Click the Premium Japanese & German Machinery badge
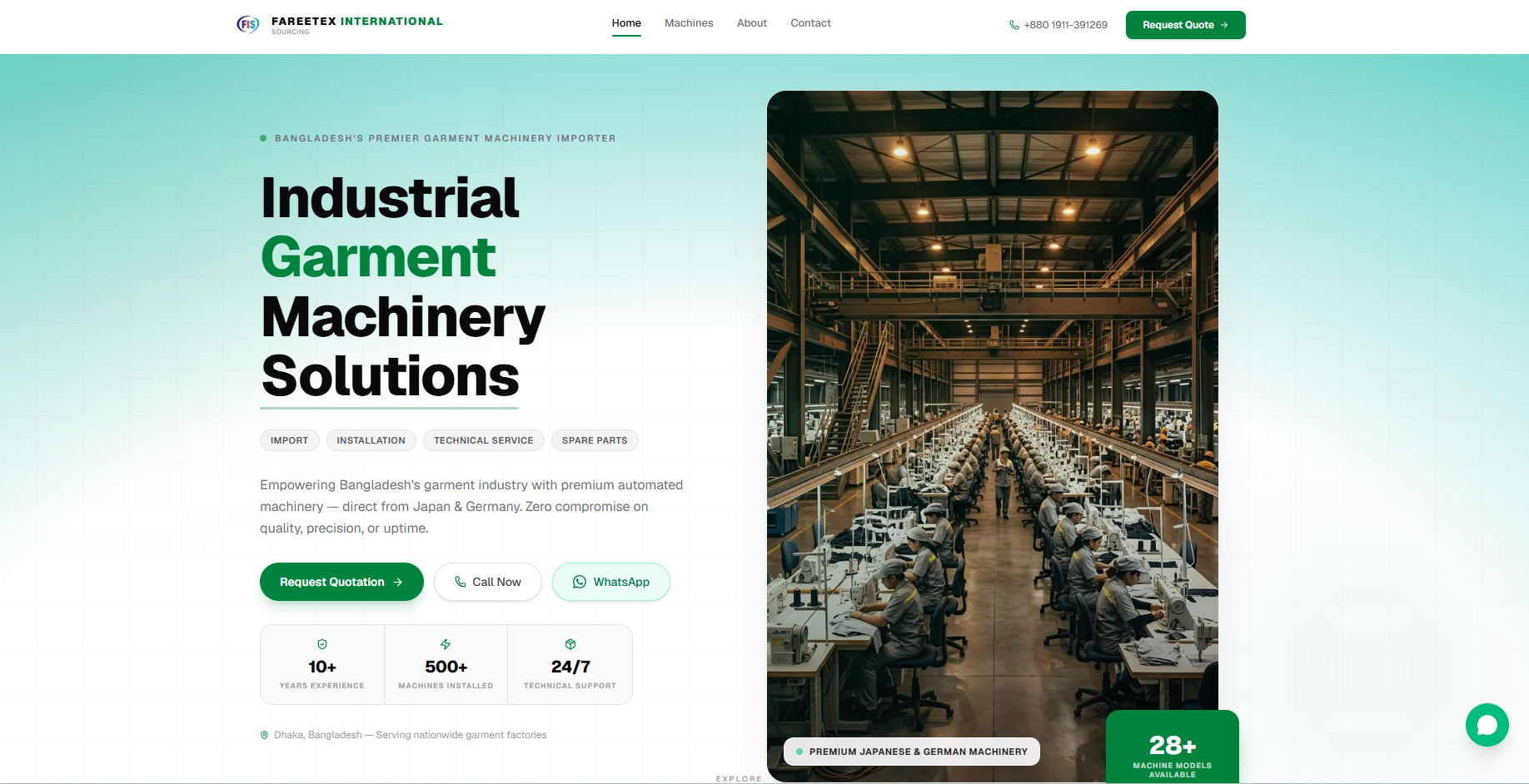Image resolution: width=1529 pixels, height=784 pixels. (x=911, y=752)
